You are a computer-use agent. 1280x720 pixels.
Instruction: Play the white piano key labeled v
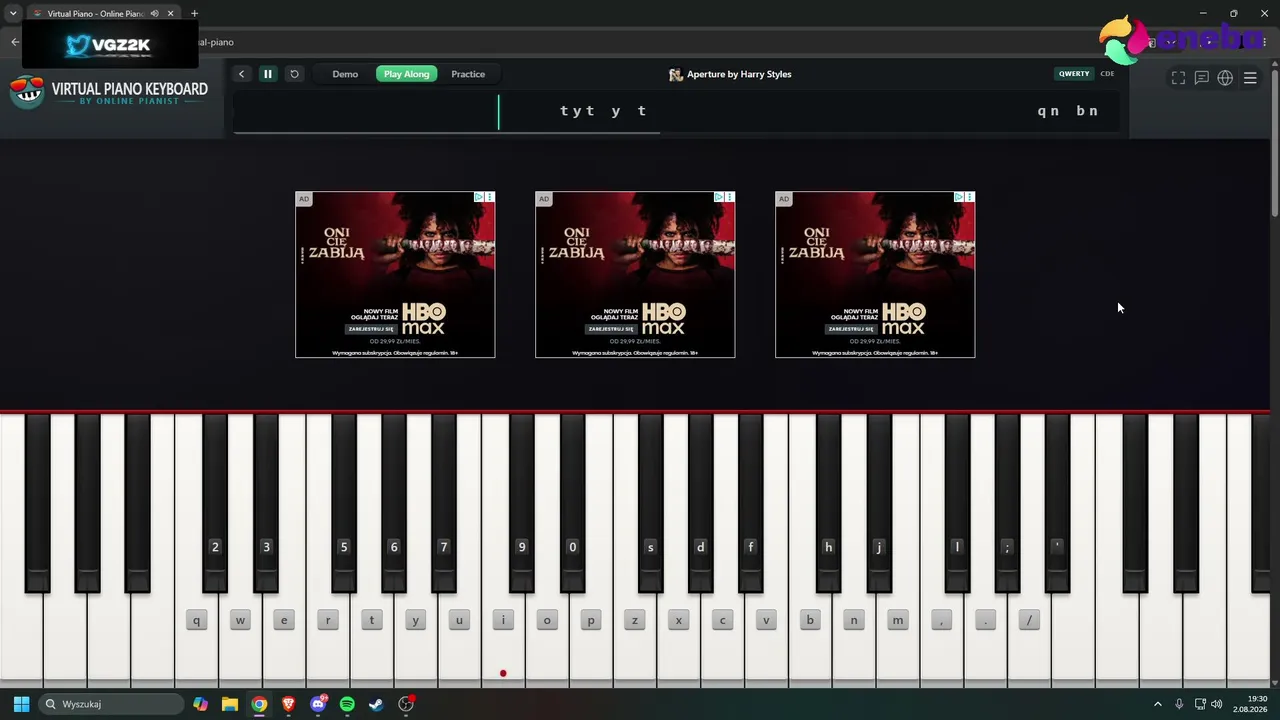click(767, 620)
